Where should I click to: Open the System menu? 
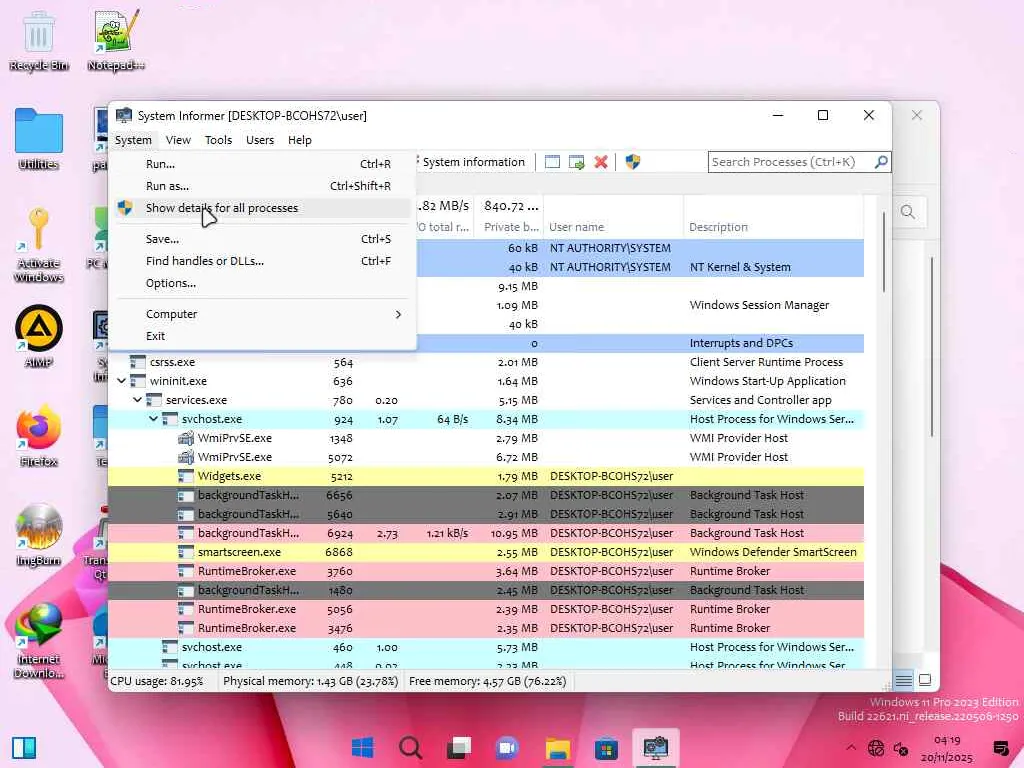click(133, 140)
